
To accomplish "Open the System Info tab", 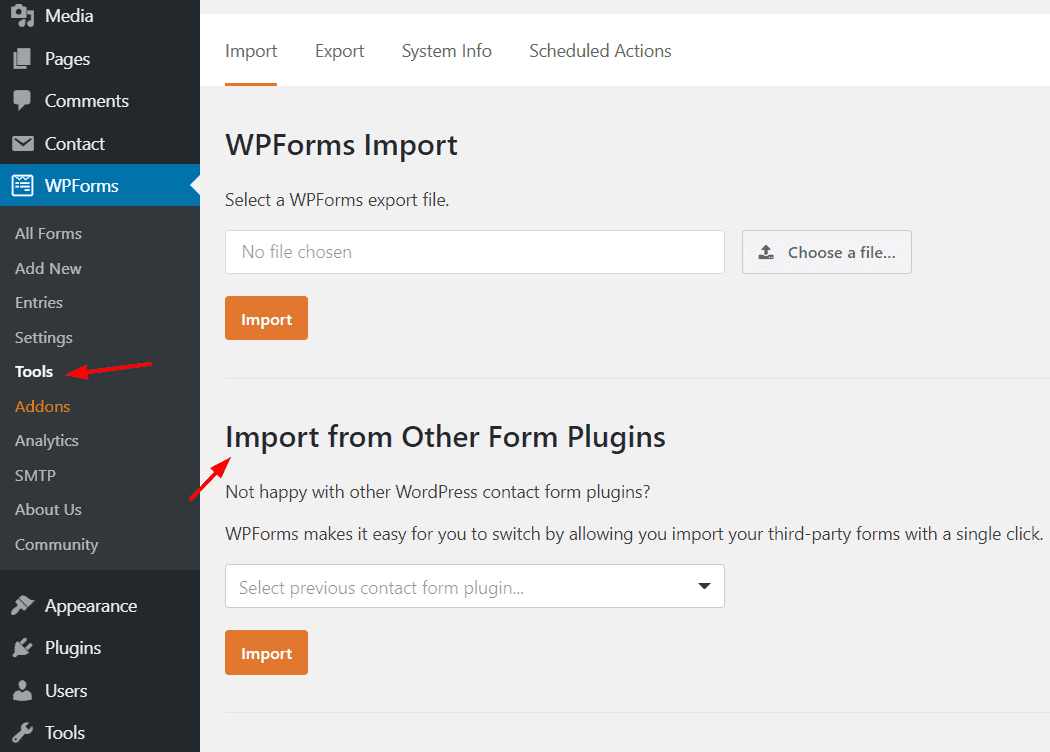I will 447,51.
